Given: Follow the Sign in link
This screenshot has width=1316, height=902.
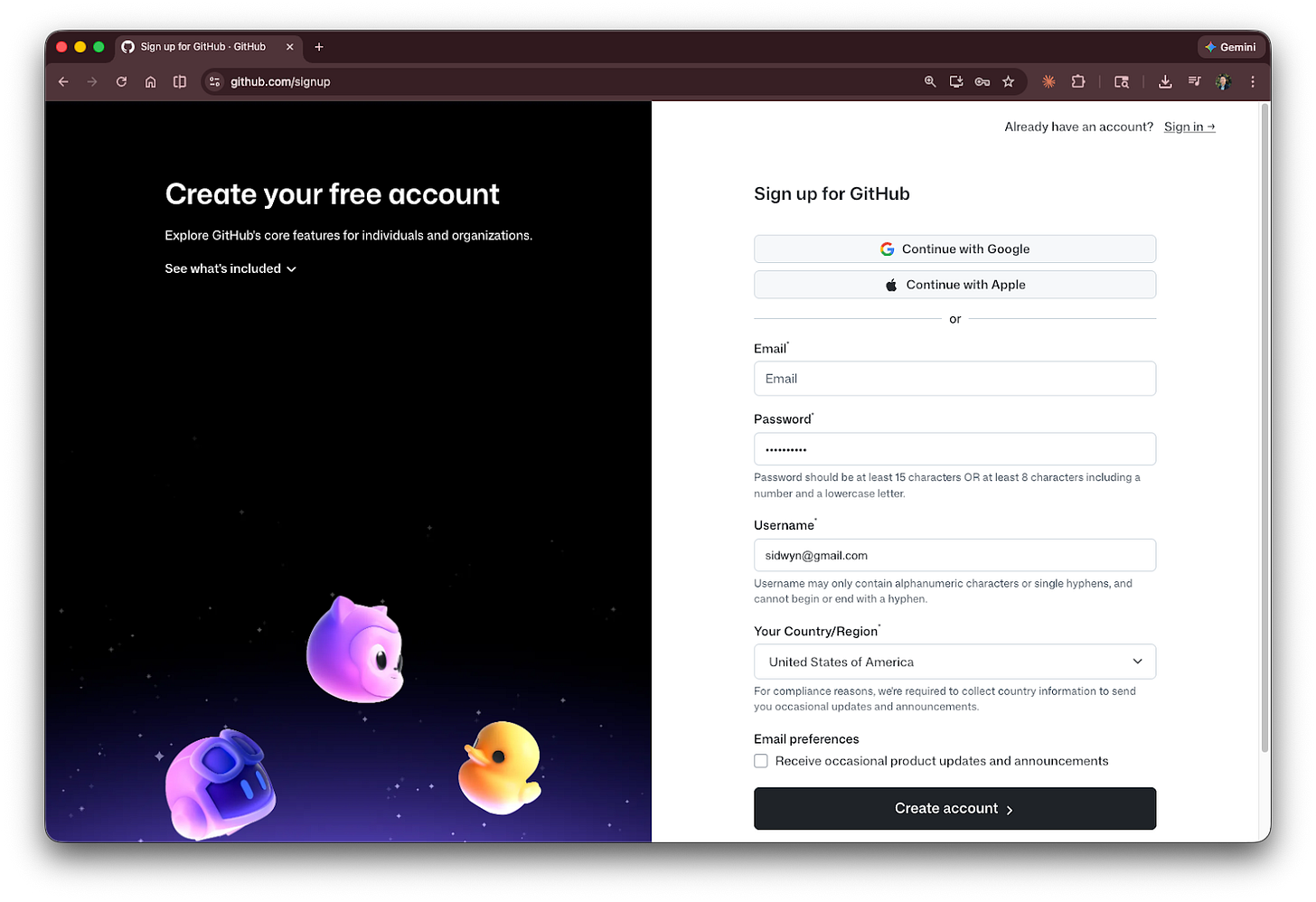Looking at the screenshot, I should (x=1189, y=127).
